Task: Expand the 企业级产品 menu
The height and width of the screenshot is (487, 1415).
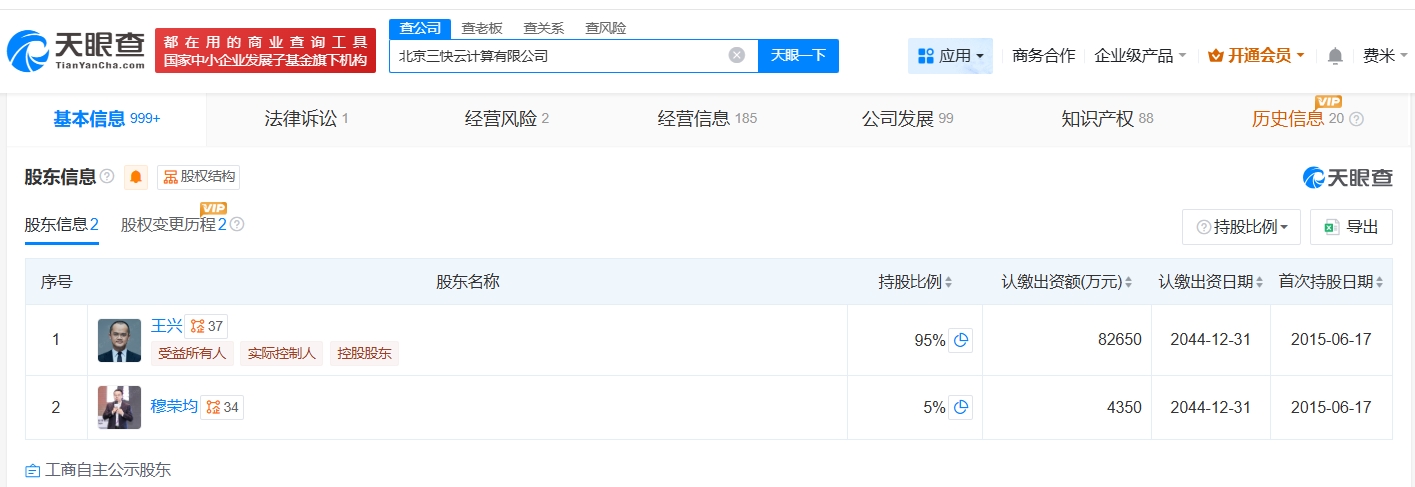Action: [x=1140, y=56]
